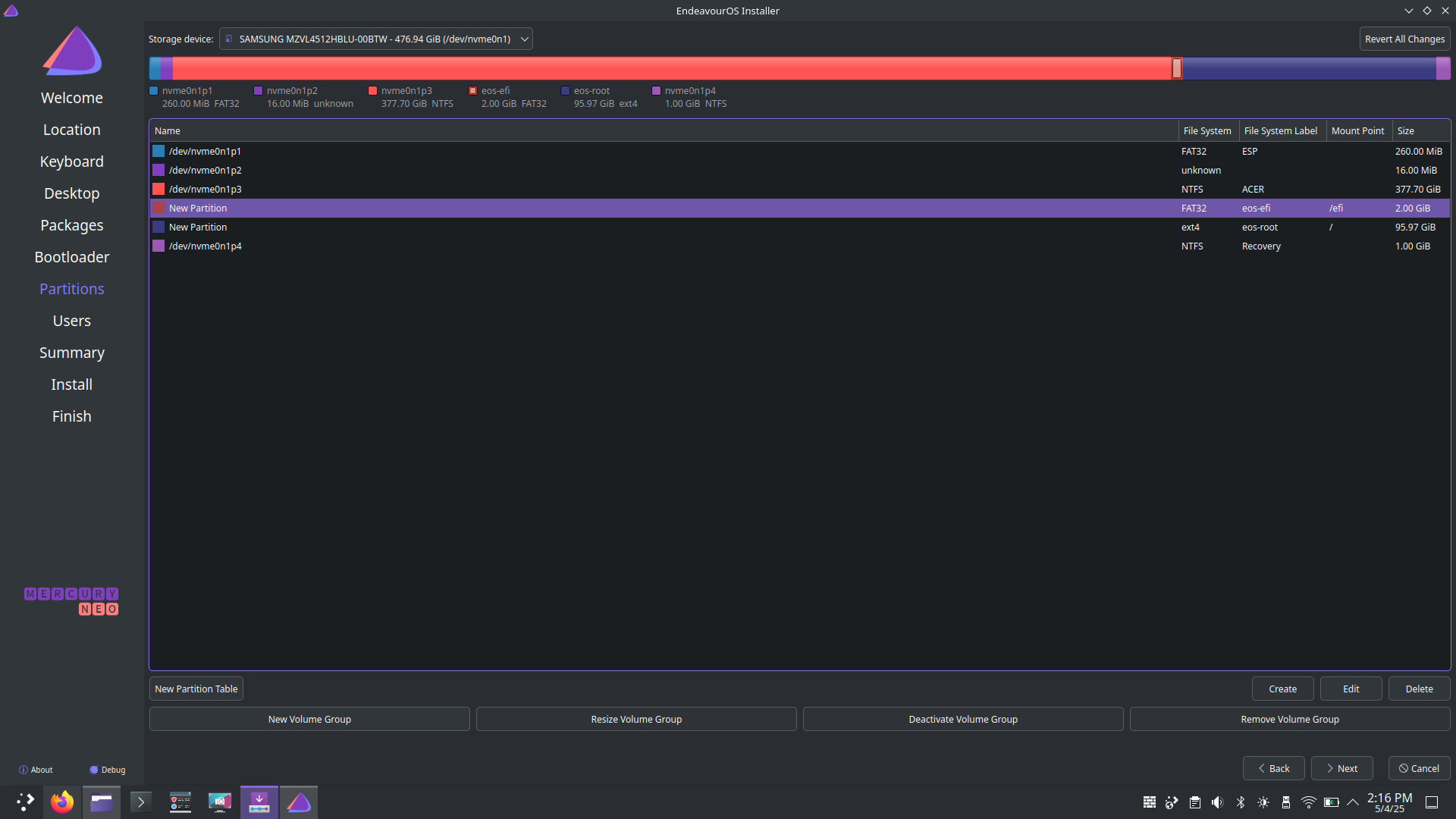Image resolution: width=1456 pixels, height=819 pixels.
Task: Sort by the Size column header
Action: (1421, 130)
